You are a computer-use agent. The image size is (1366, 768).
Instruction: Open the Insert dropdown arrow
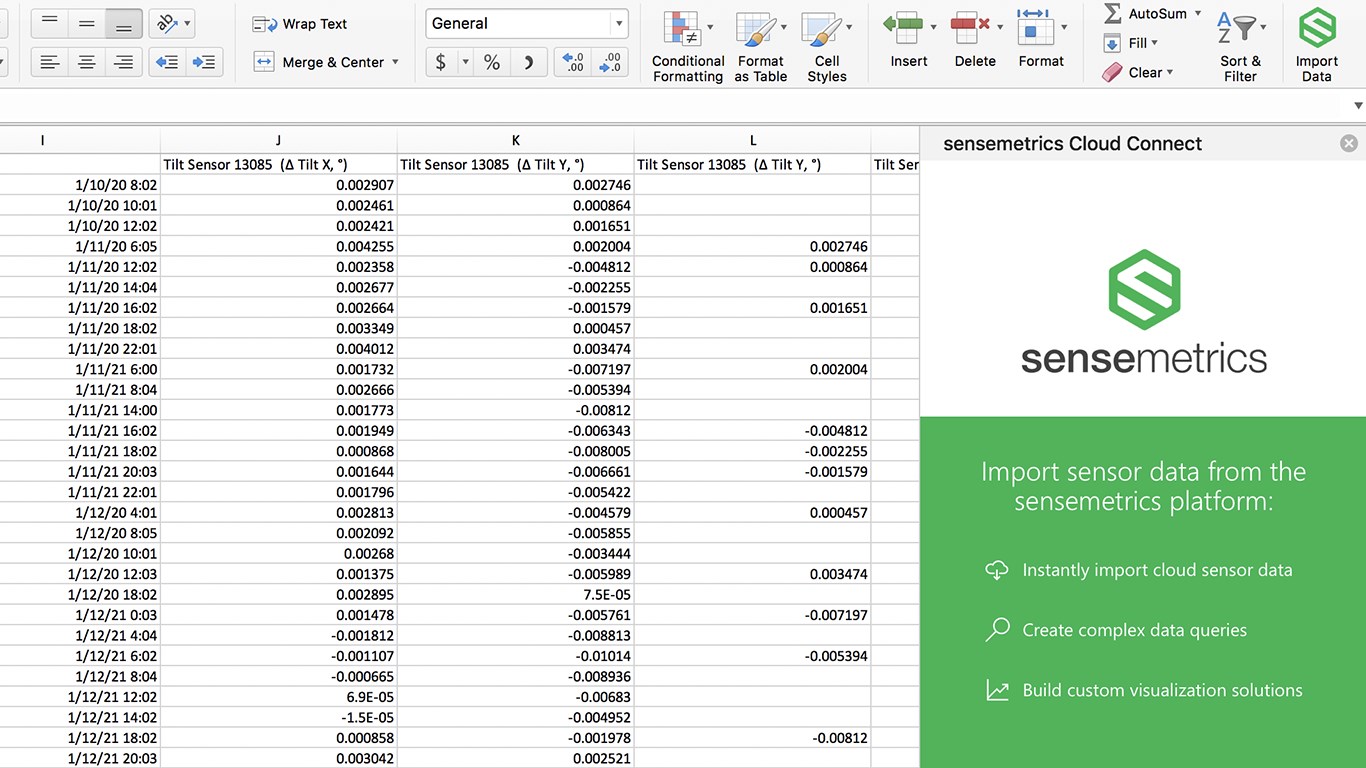(x=933, y=27)
